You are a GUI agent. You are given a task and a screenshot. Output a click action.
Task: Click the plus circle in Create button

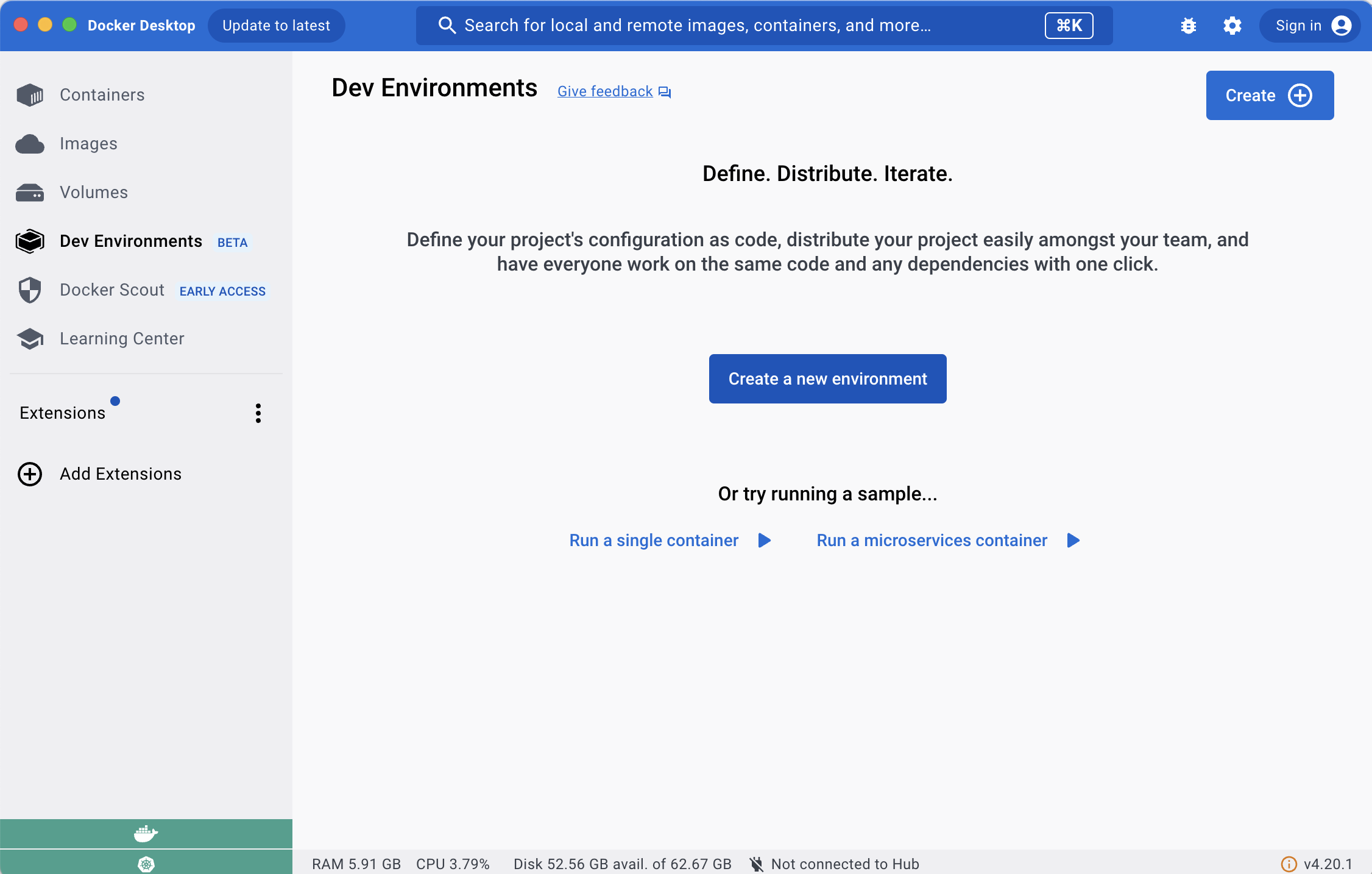pos(1300,96)
